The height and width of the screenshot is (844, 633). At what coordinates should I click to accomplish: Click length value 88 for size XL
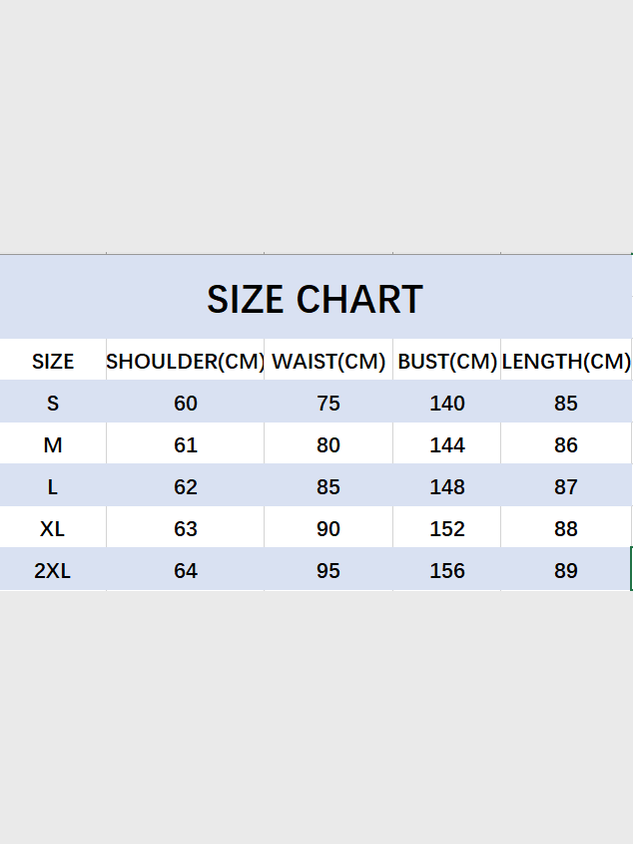coord(566,529)
